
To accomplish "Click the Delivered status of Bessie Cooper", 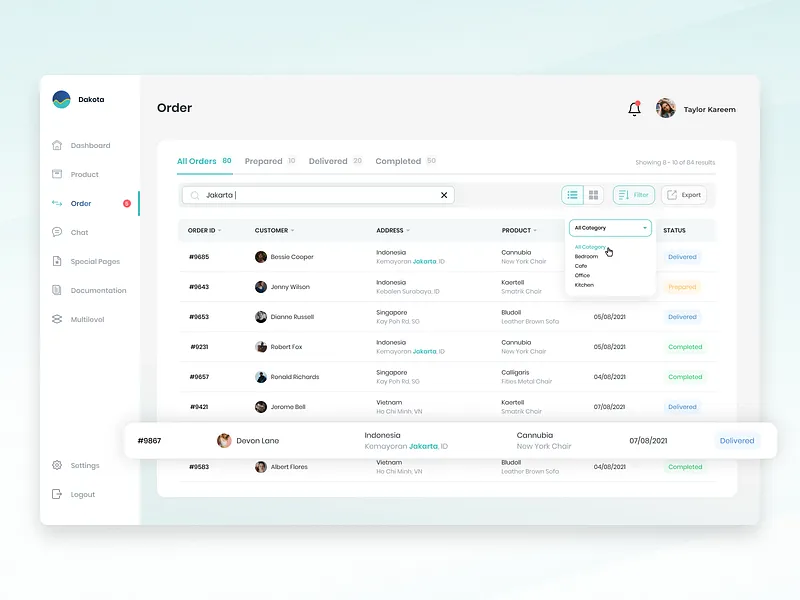I will pos(682,257).
